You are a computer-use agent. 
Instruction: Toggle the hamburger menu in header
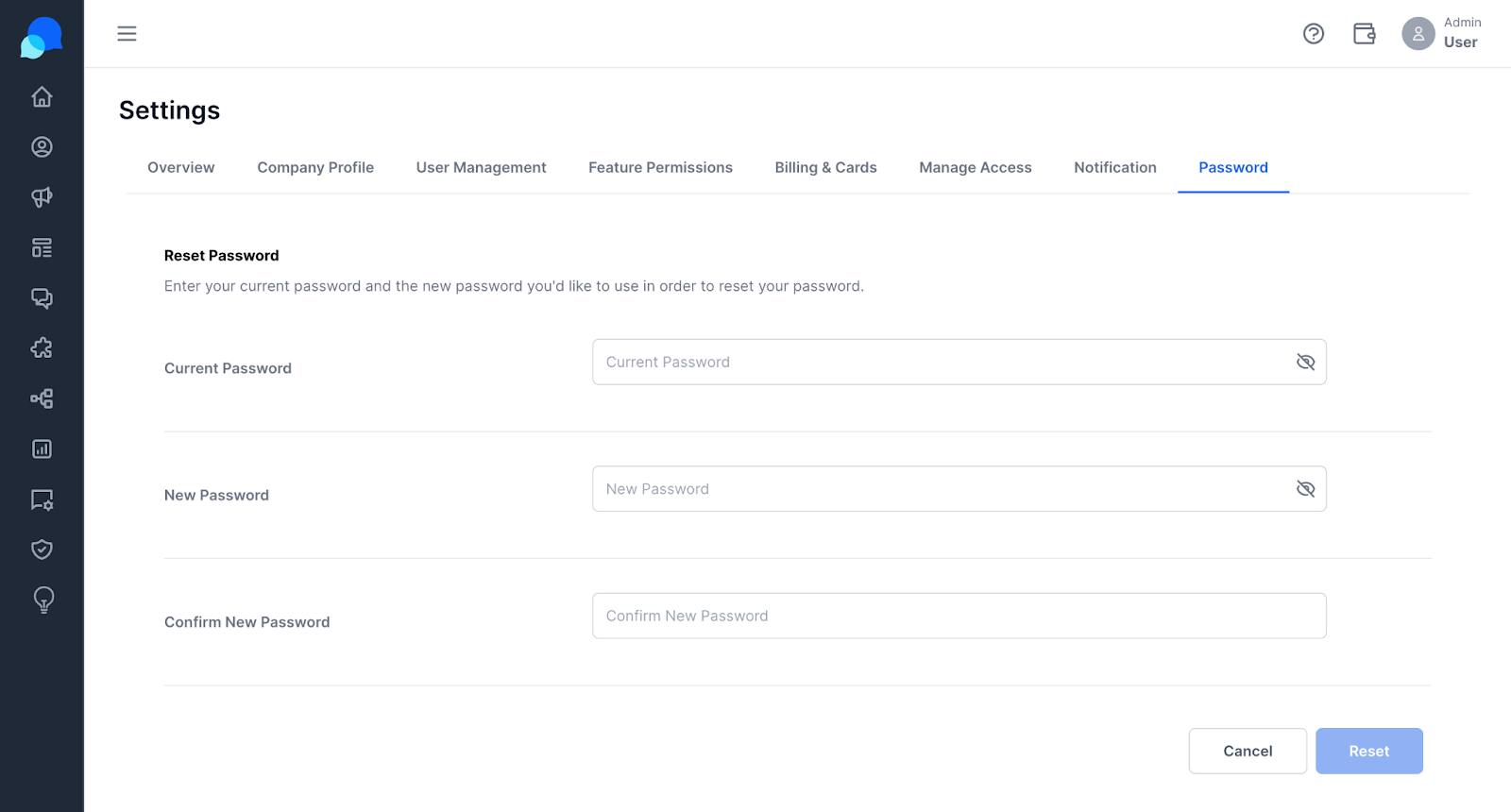[x=127, y=34]
